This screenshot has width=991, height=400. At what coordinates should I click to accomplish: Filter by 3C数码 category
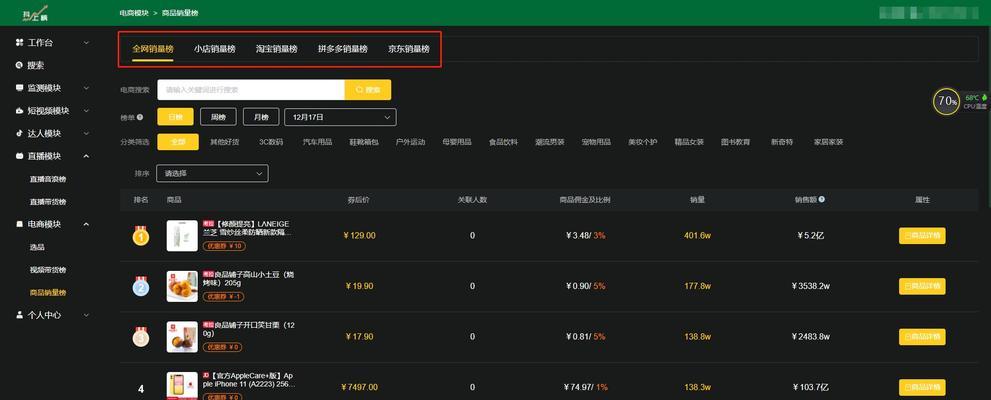coord(271,142)
